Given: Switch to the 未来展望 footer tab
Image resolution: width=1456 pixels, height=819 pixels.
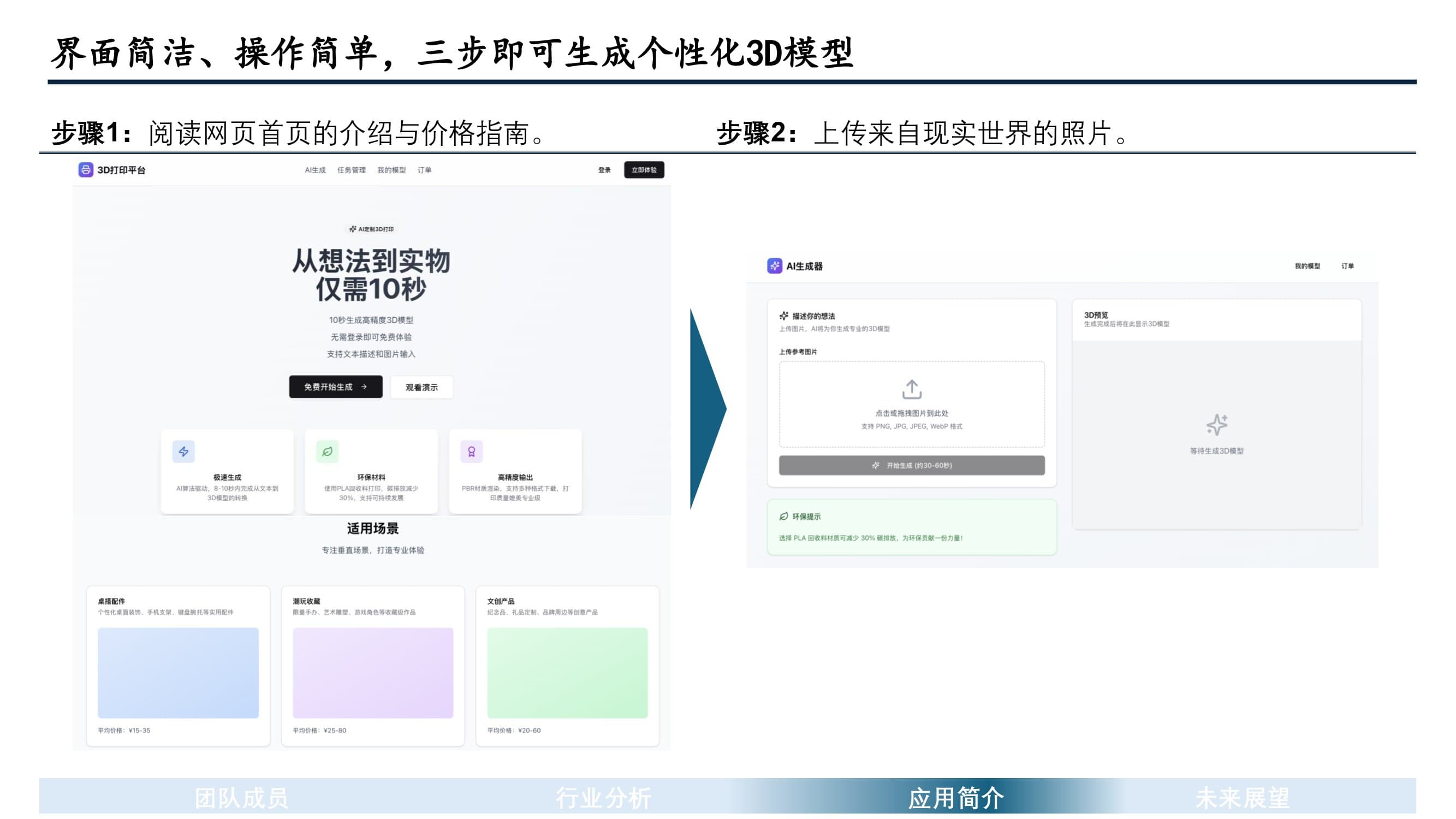Looking at the screenshot, I should (x=1243, y=798).
